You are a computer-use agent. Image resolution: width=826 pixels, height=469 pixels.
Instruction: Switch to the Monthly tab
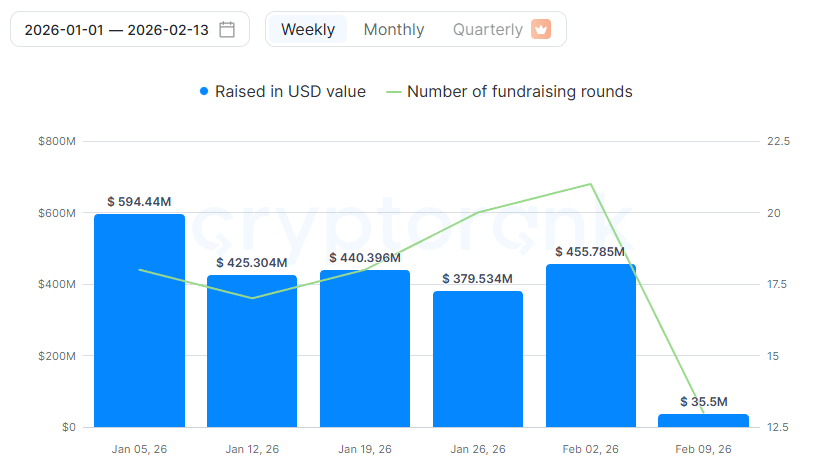coord(394,30)
